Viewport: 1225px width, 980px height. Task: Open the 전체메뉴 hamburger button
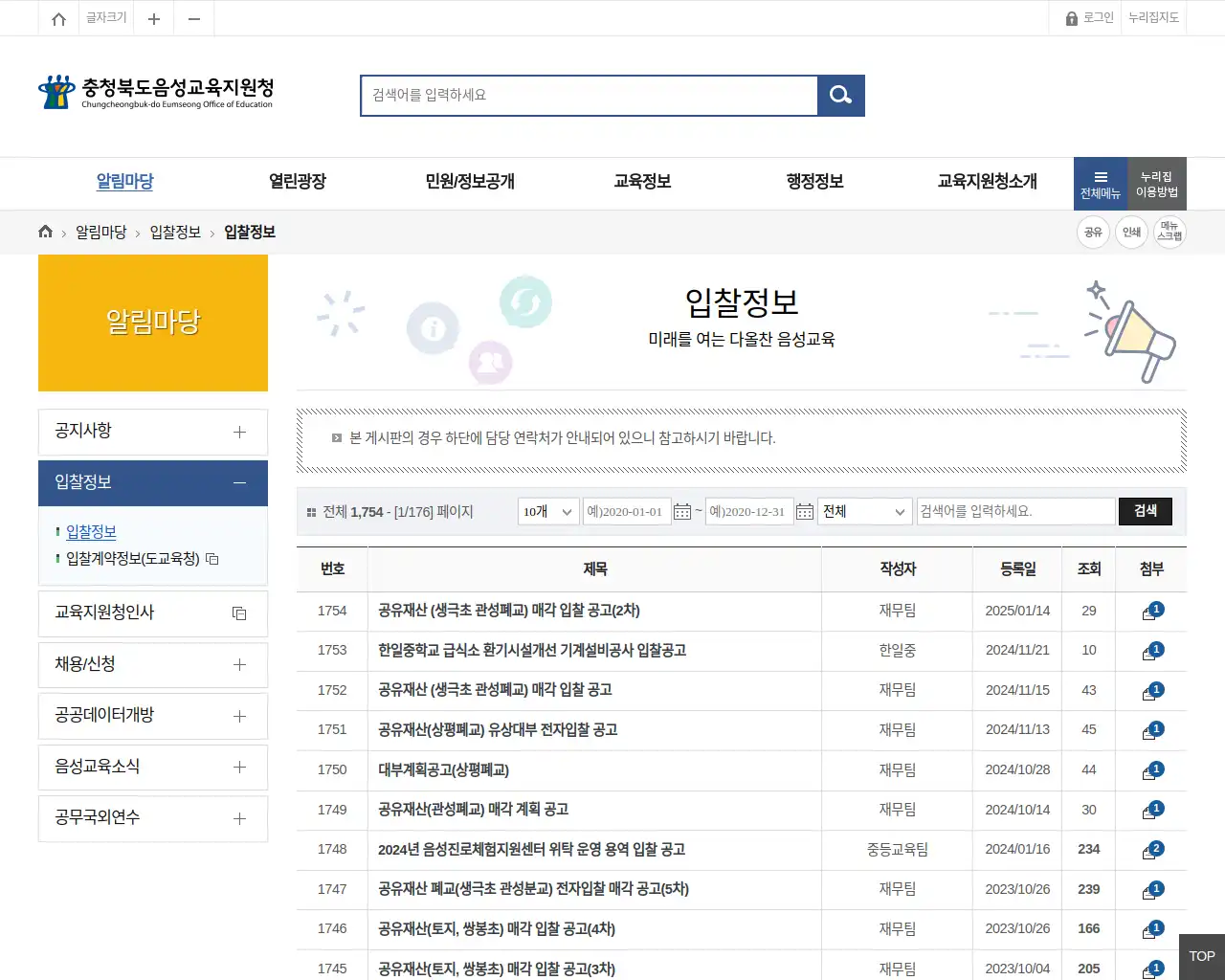point(1101,184)
